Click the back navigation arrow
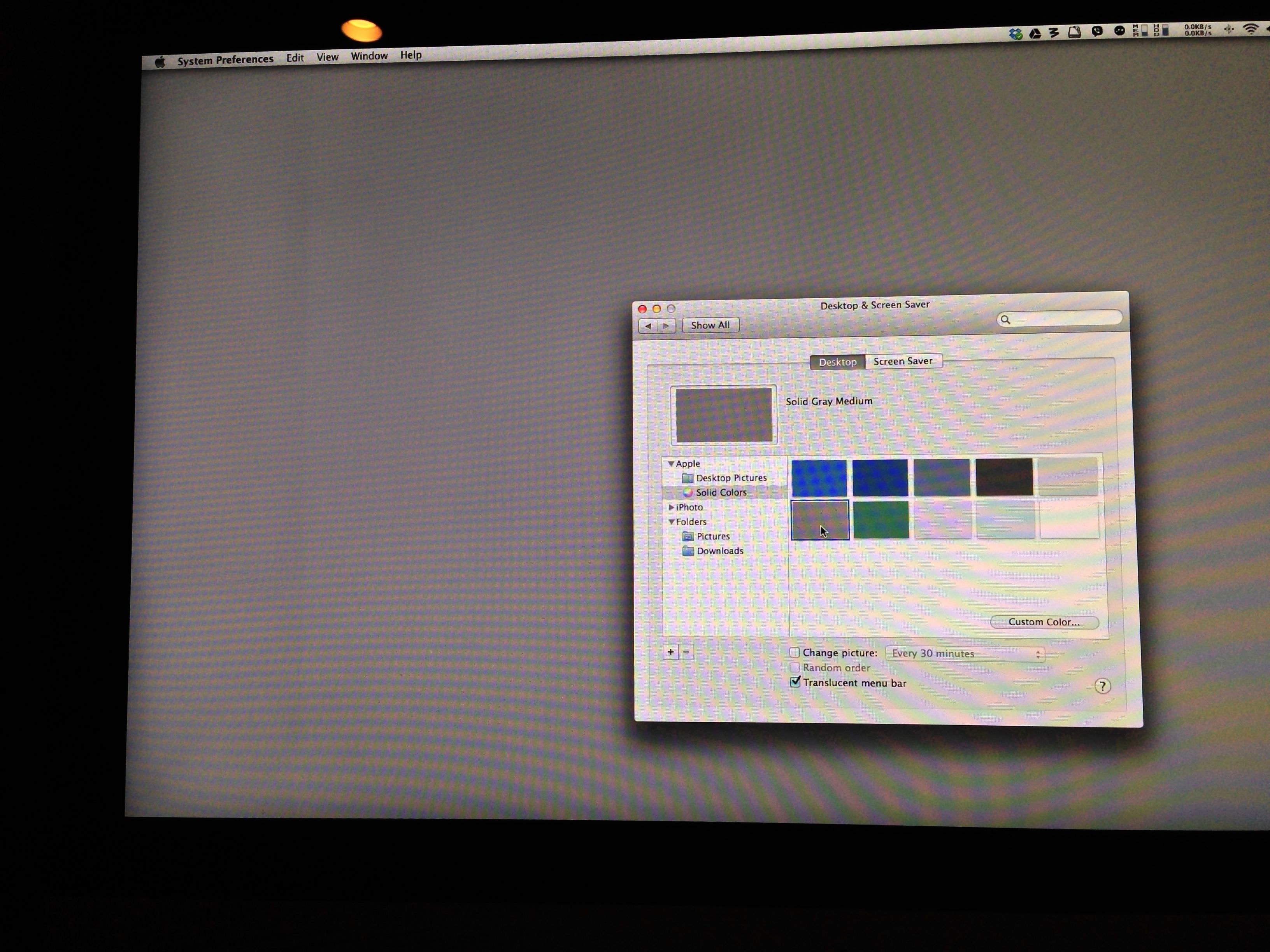The width and height of the screenshot is (1270, 952). [x=648, y=326]
